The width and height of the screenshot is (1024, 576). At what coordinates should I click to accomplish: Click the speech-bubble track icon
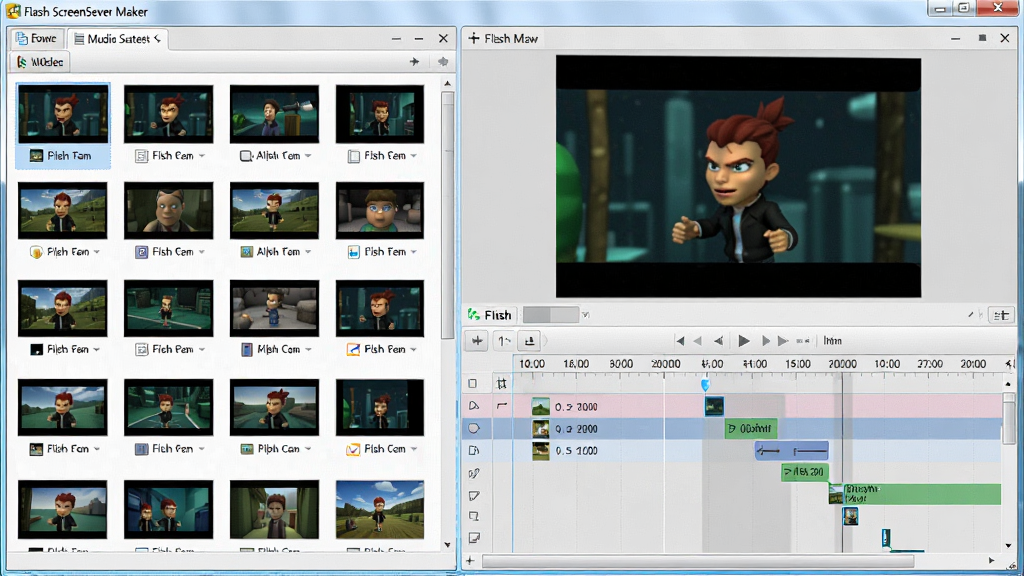click(474, 517)
